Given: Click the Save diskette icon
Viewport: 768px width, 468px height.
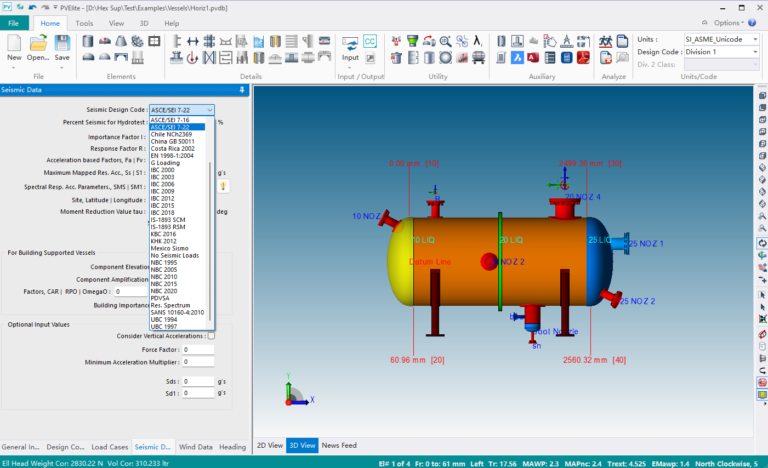Looking at the screenshot, I should [62, 43].
